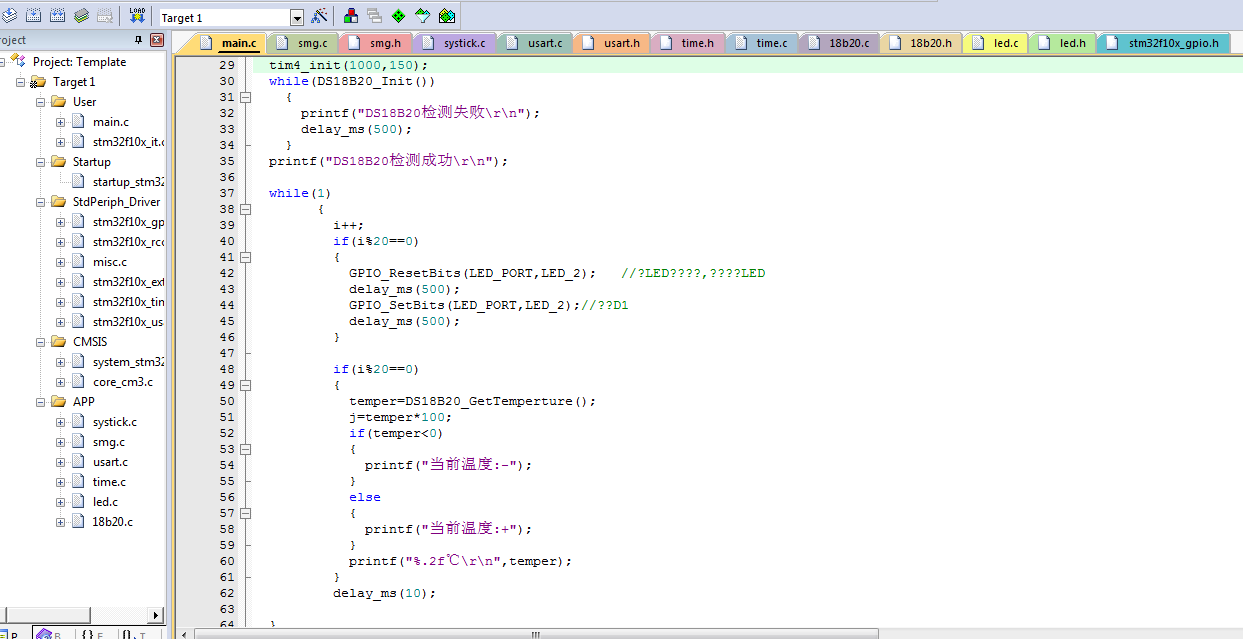This screenshot has height=639, width=1243.
Task: Switch to the usart.h editor tab
Action: [613, 43]
